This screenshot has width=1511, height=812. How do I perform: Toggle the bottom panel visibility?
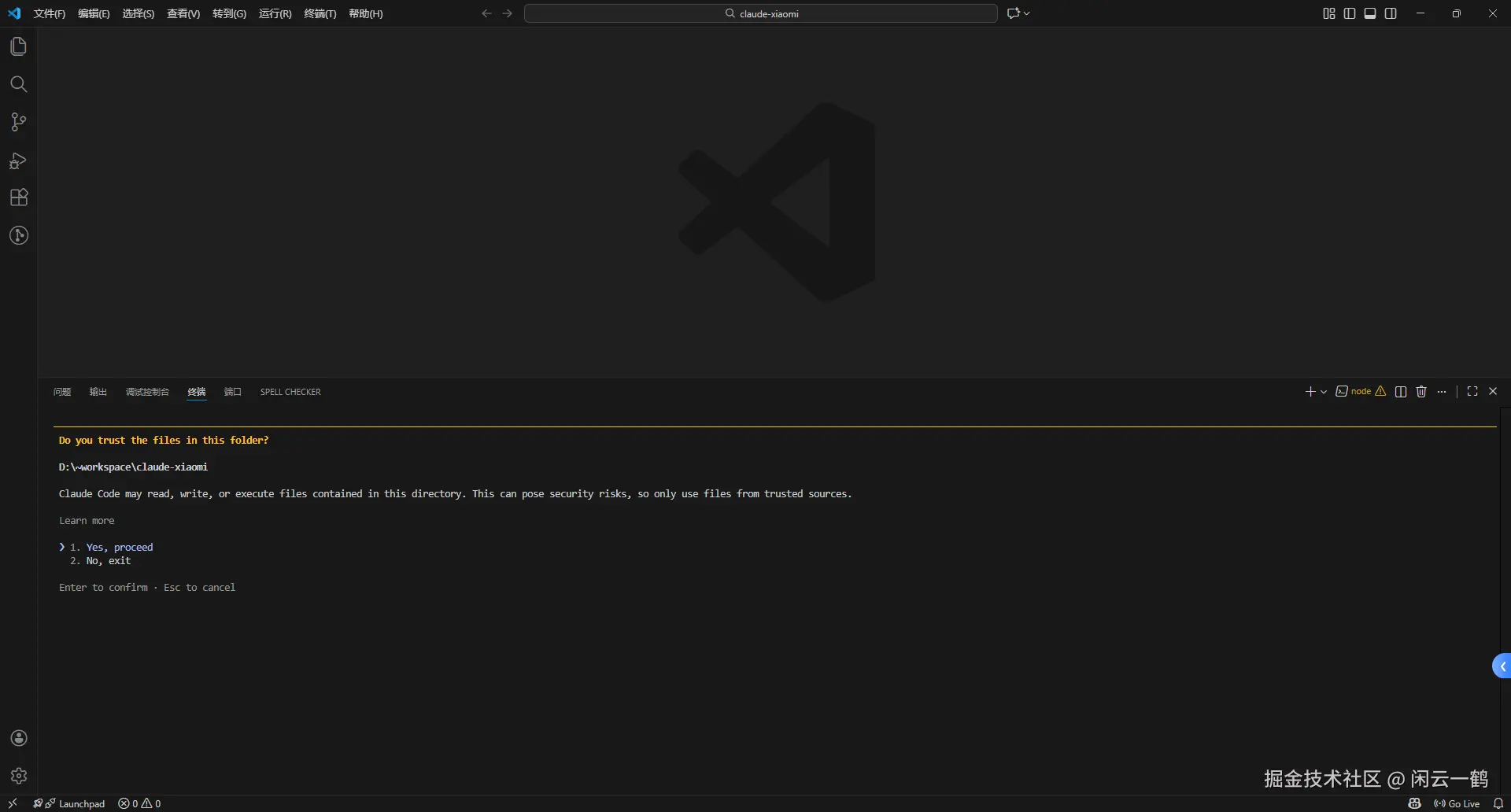1370,13
